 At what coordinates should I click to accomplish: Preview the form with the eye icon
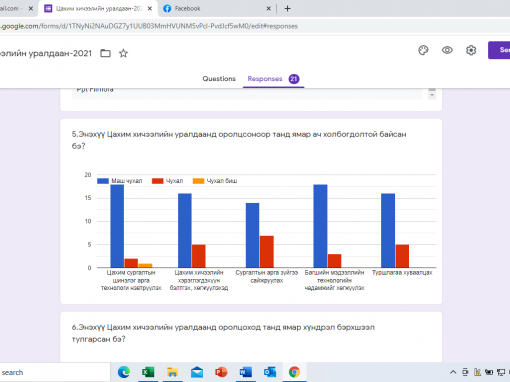(x=447, y=50)
